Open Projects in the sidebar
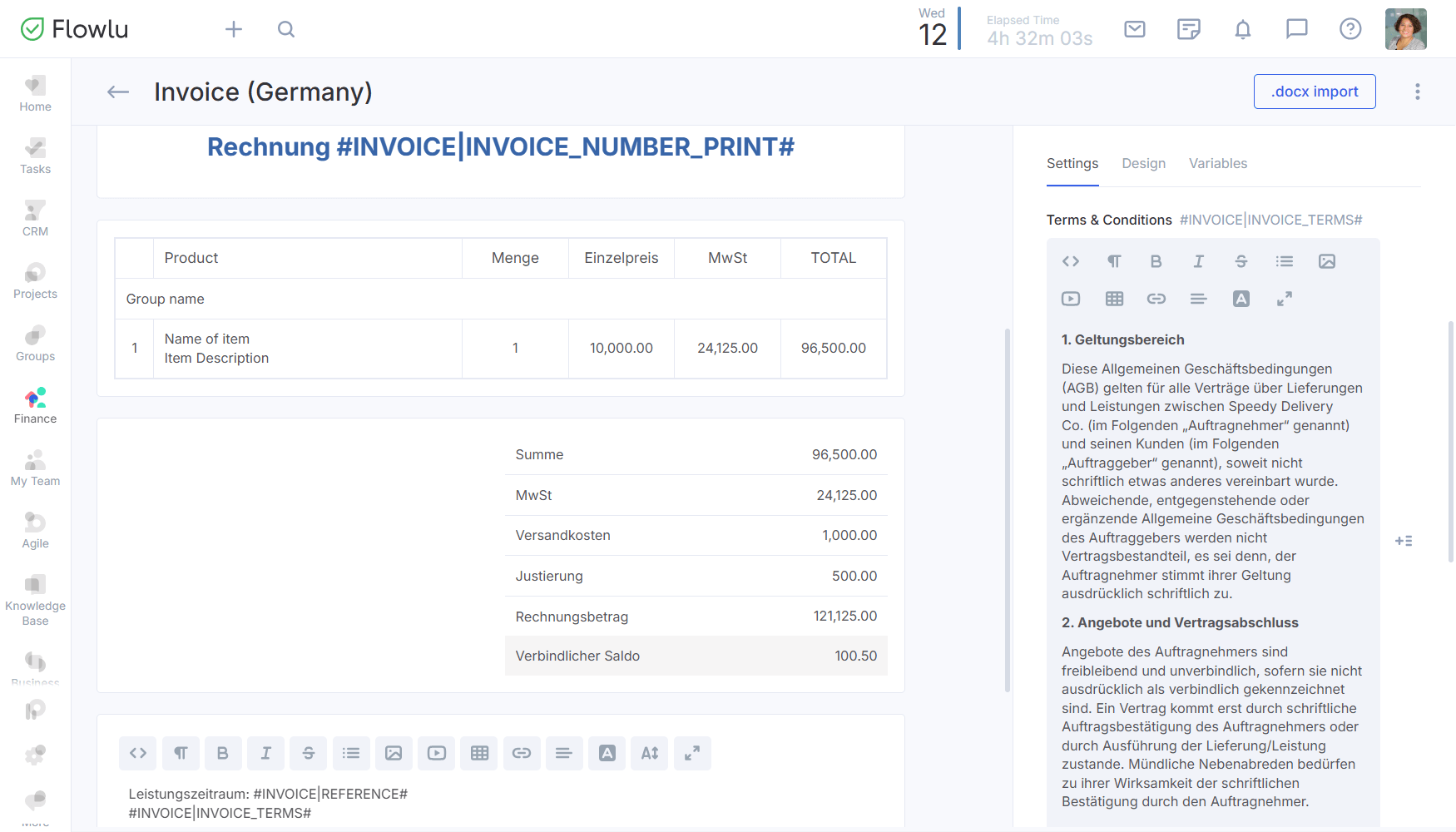The width and height of the screenshot is (1456, 832). pos(35,281)
